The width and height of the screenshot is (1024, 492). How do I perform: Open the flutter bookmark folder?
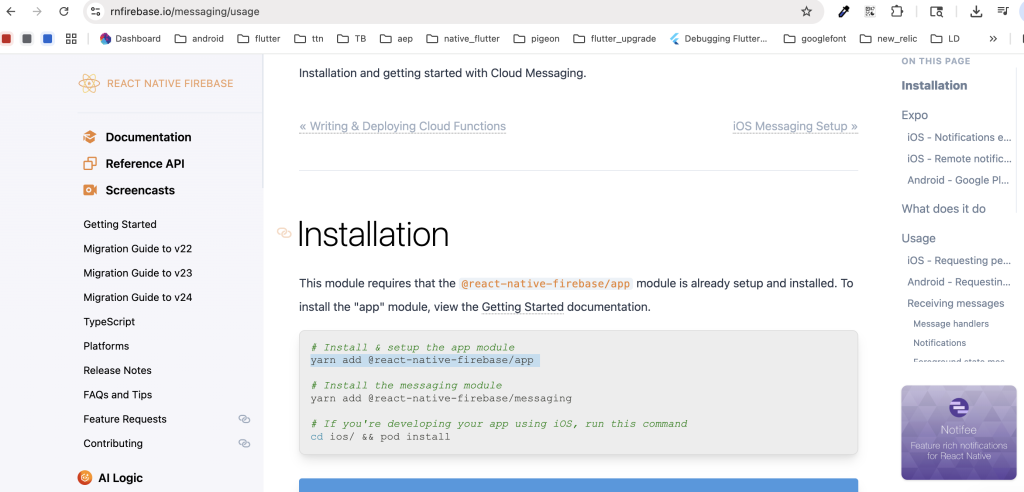point(259,39)
